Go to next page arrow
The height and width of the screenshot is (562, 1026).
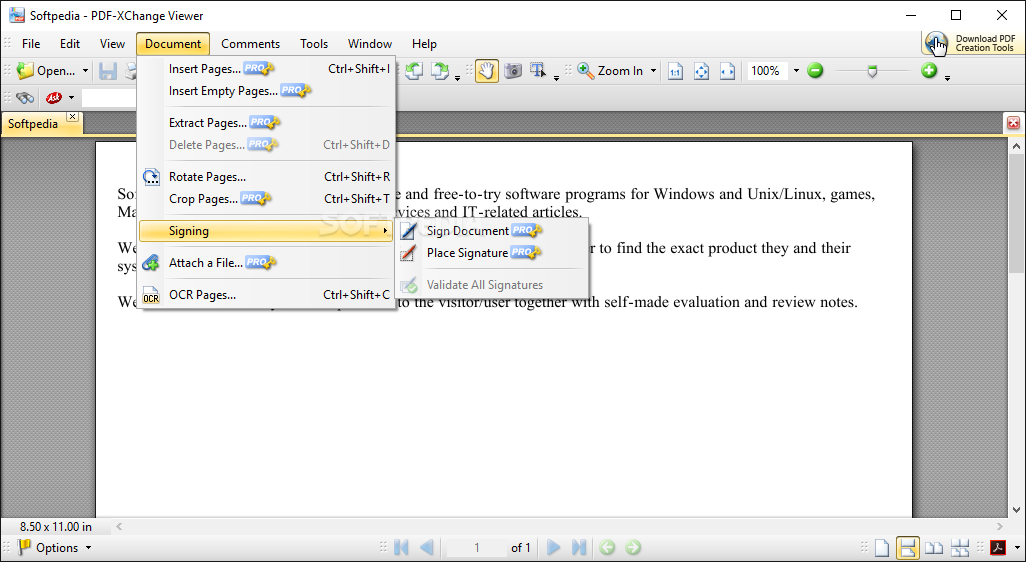(553, 548)
